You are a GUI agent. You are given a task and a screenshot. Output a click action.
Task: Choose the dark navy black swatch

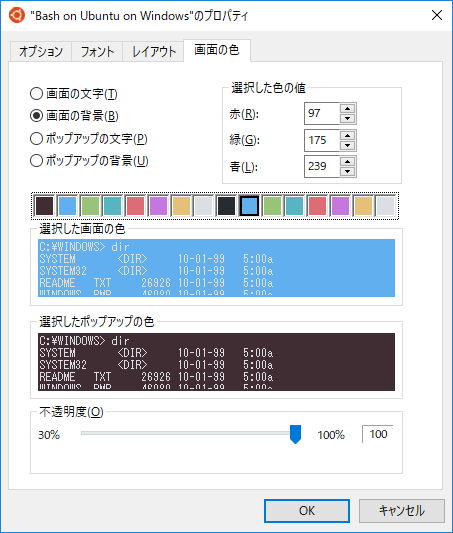[226, 206]
